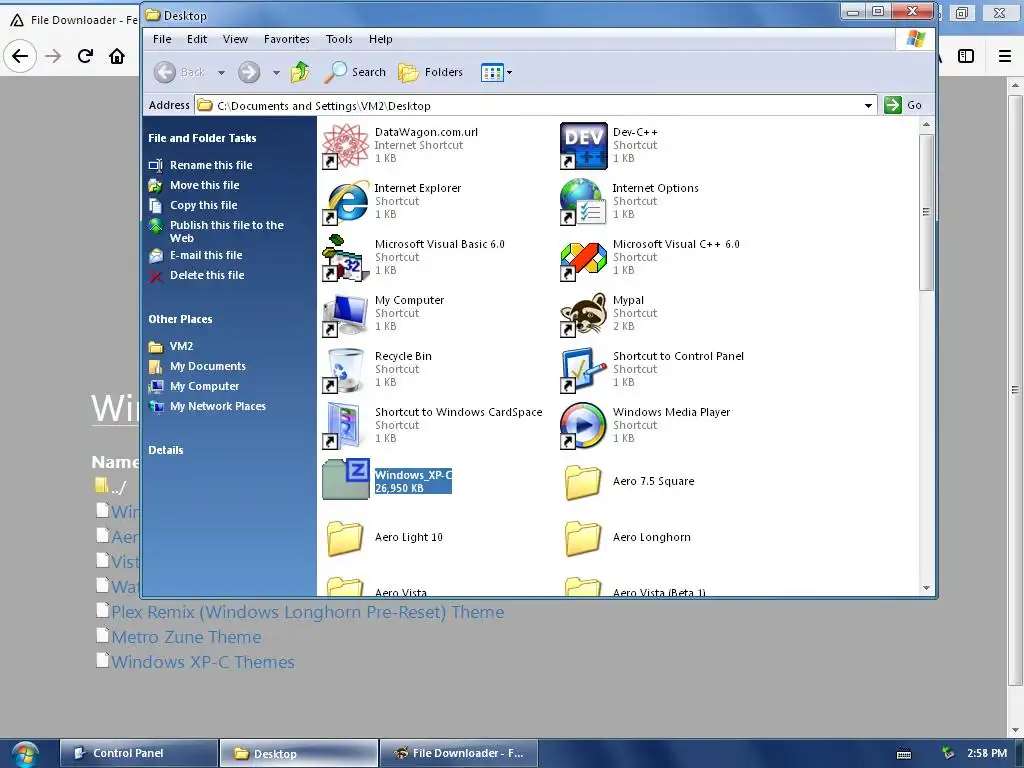Image resolution: width=1024 pixels, height=768 pixels.
Task: Toggle the Folders pane
Action: [x=430, y=72]
